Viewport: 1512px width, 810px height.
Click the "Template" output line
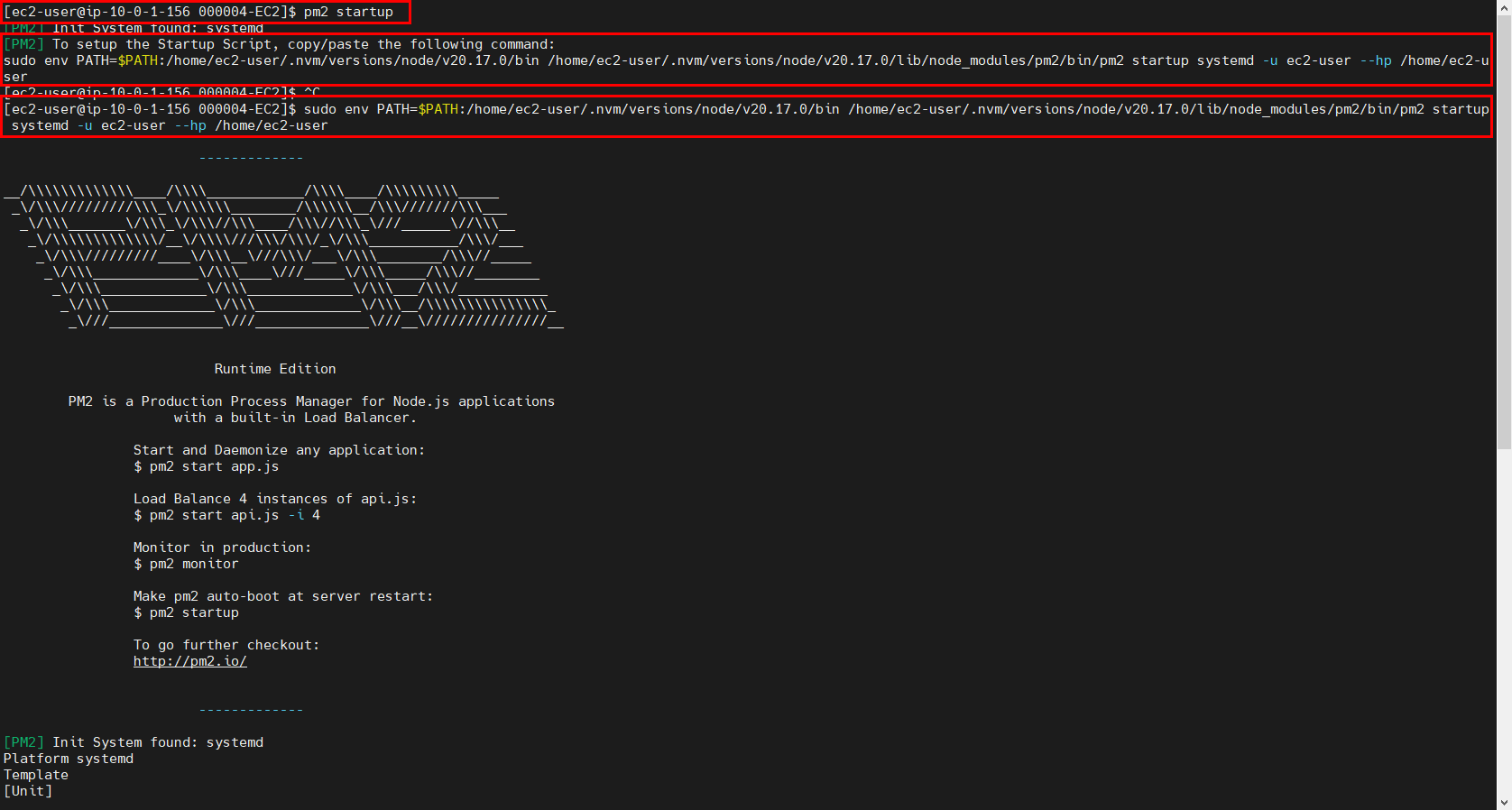(x=36, y=775)
